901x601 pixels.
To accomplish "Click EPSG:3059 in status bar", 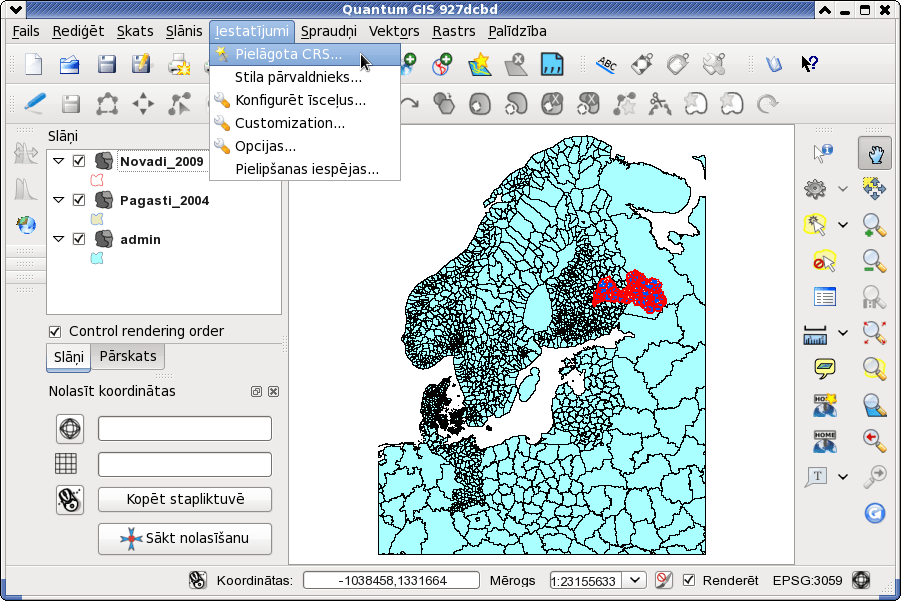I will [807, 580].
